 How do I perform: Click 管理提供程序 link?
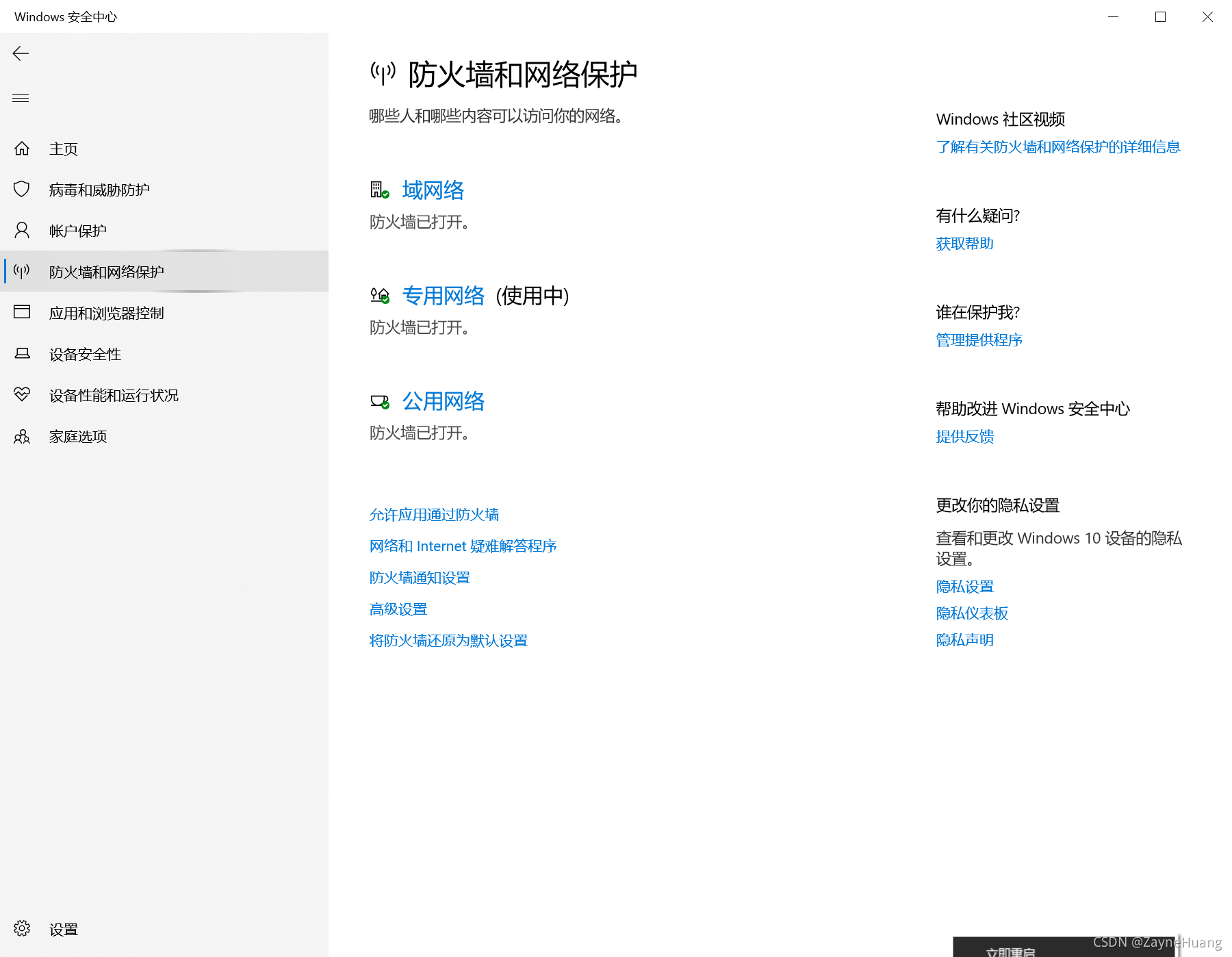point(979,340)
